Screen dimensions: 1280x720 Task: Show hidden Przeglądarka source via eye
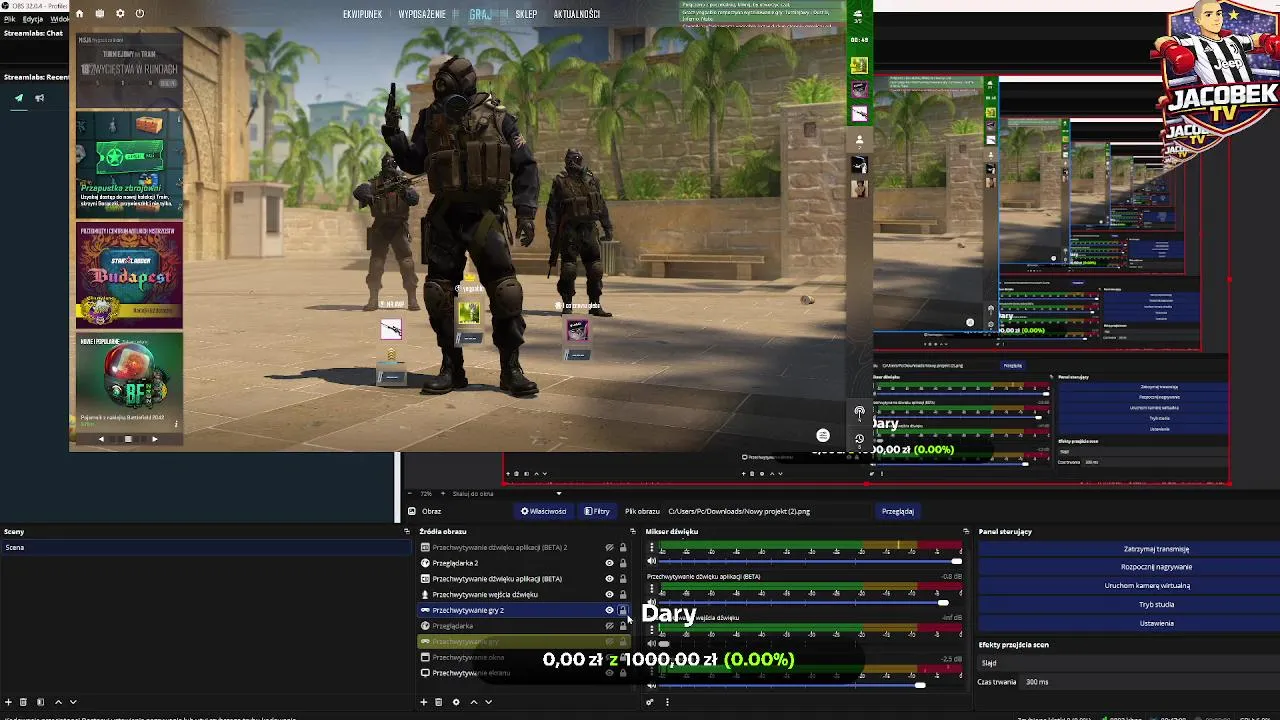pyautogui.click(x=609, y=626)
